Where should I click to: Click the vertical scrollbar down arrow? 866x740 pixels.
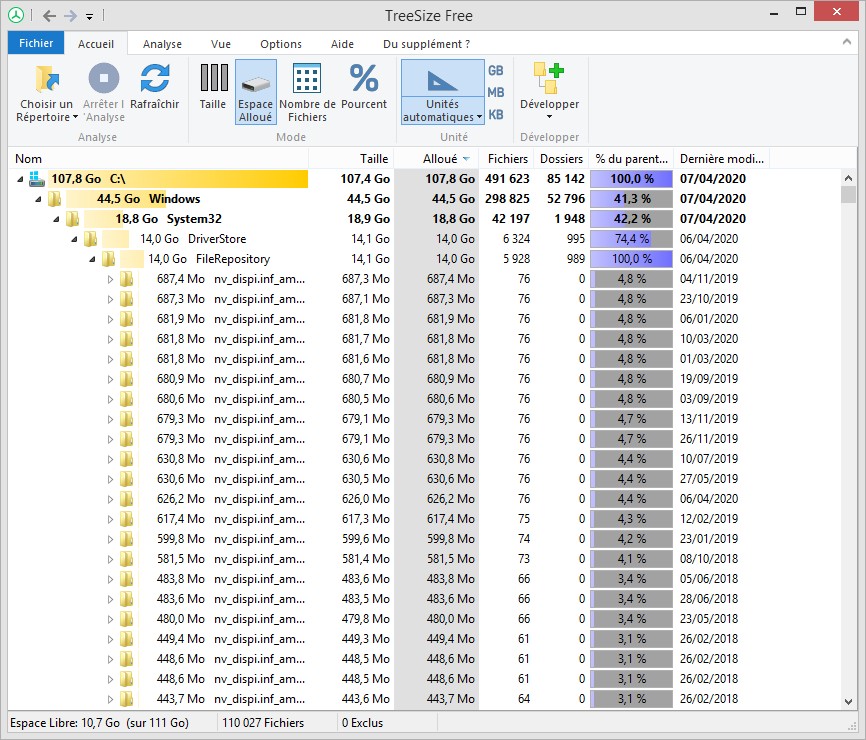coord(848,701)
